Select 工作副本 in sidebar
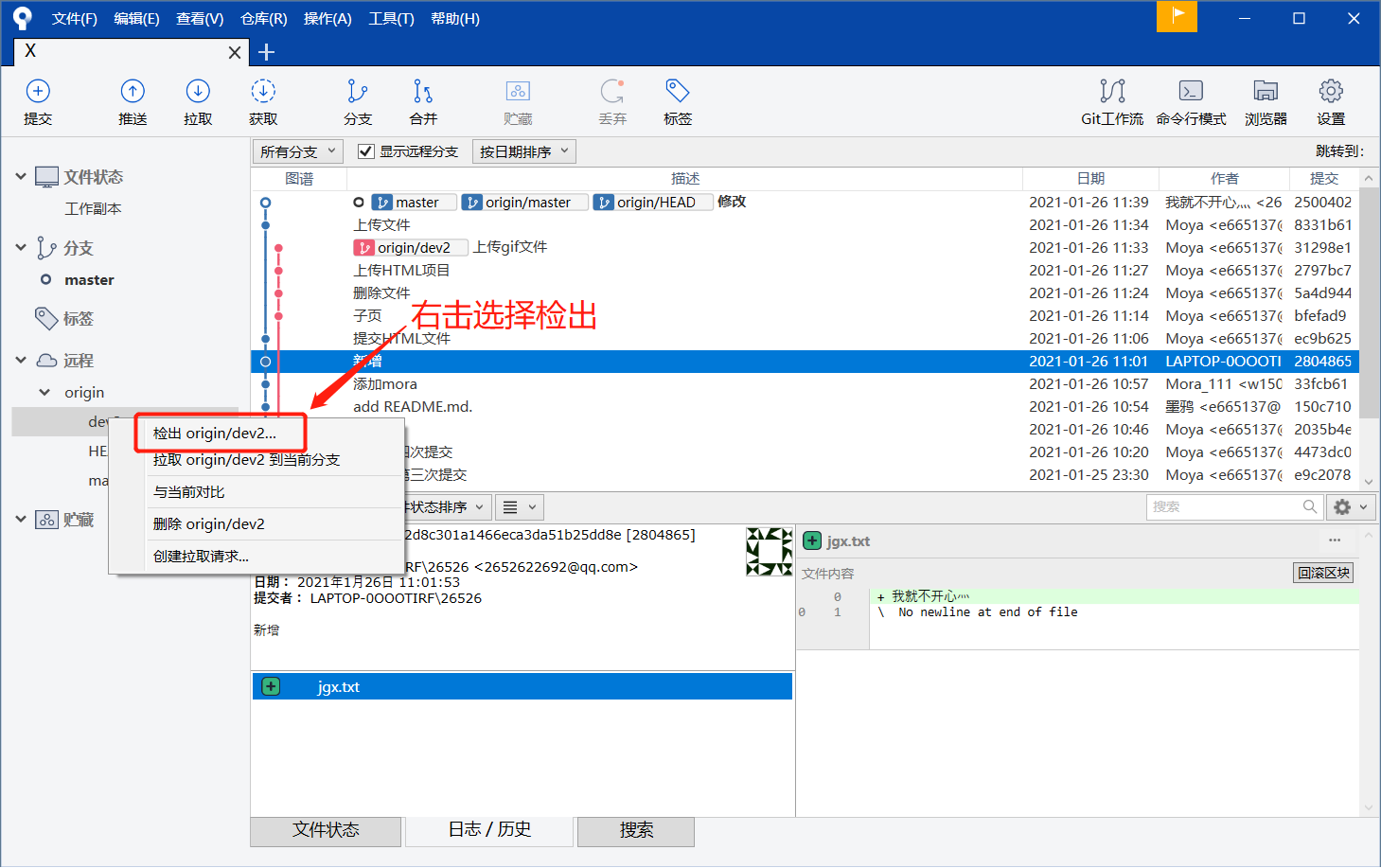The image size is (1381, 868). coord(93,209)
